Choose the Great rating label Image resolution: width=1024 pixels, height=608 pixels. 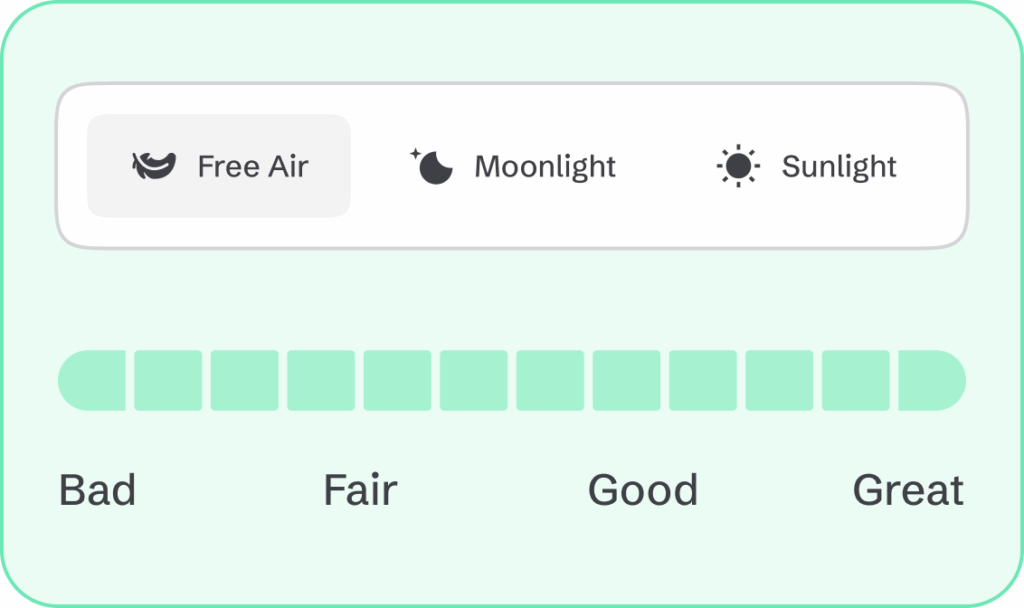[908, 491]
